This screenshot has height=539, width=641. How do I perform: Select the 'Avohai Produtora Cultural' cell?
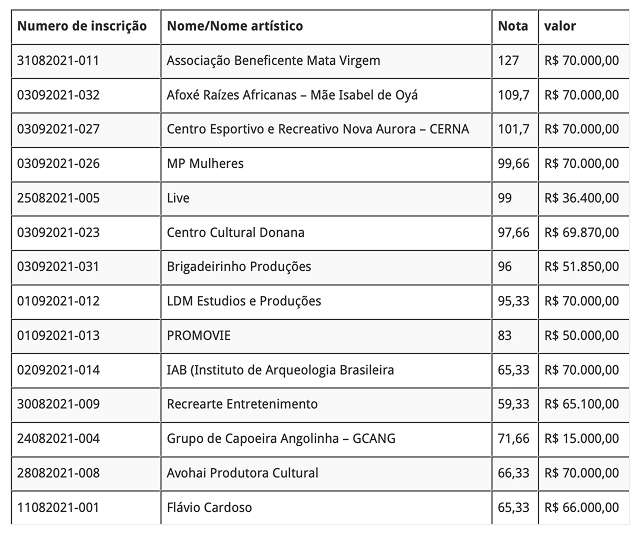coord(242,473)
